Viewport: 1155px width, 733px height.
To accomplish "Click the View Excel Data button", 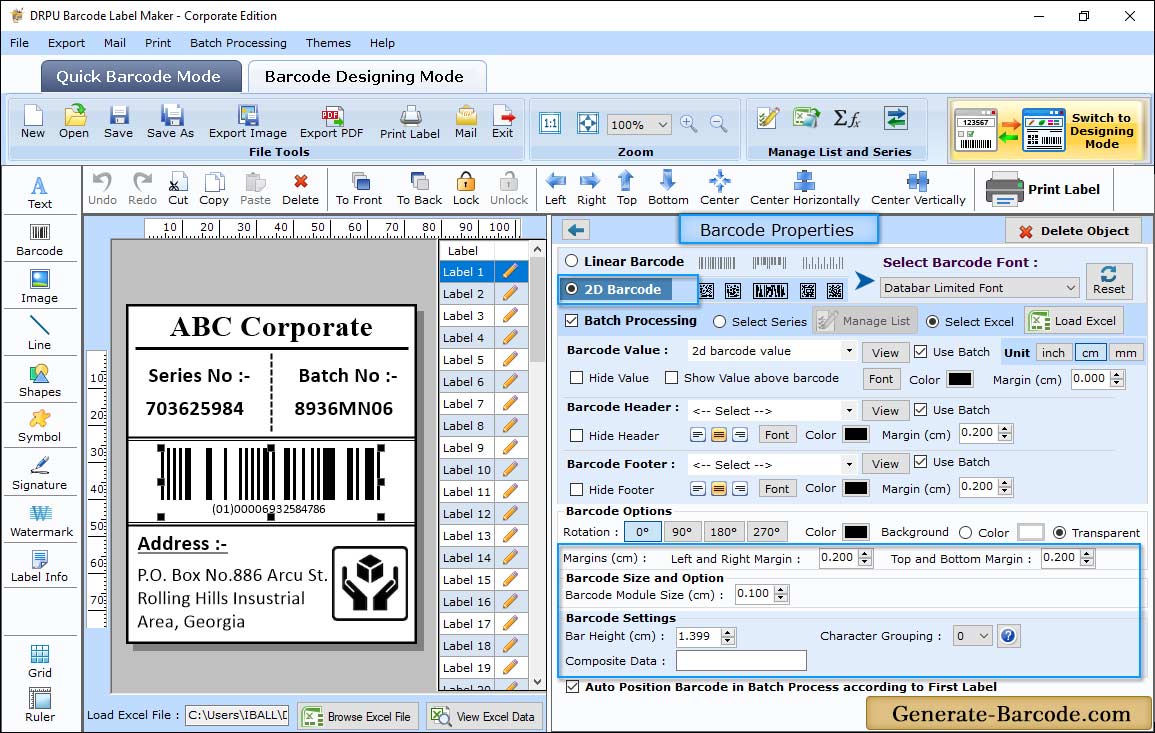I will point(484,716).
